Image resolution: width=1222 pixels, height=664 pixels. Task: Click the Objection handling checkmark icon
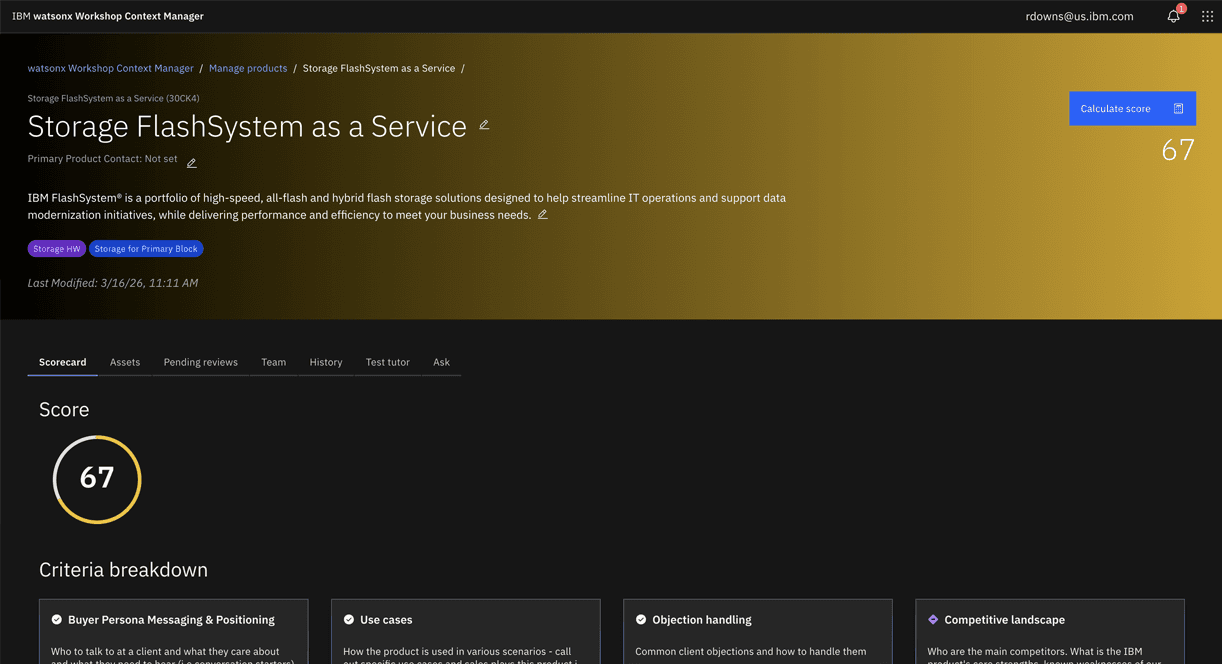click(641, 620)
